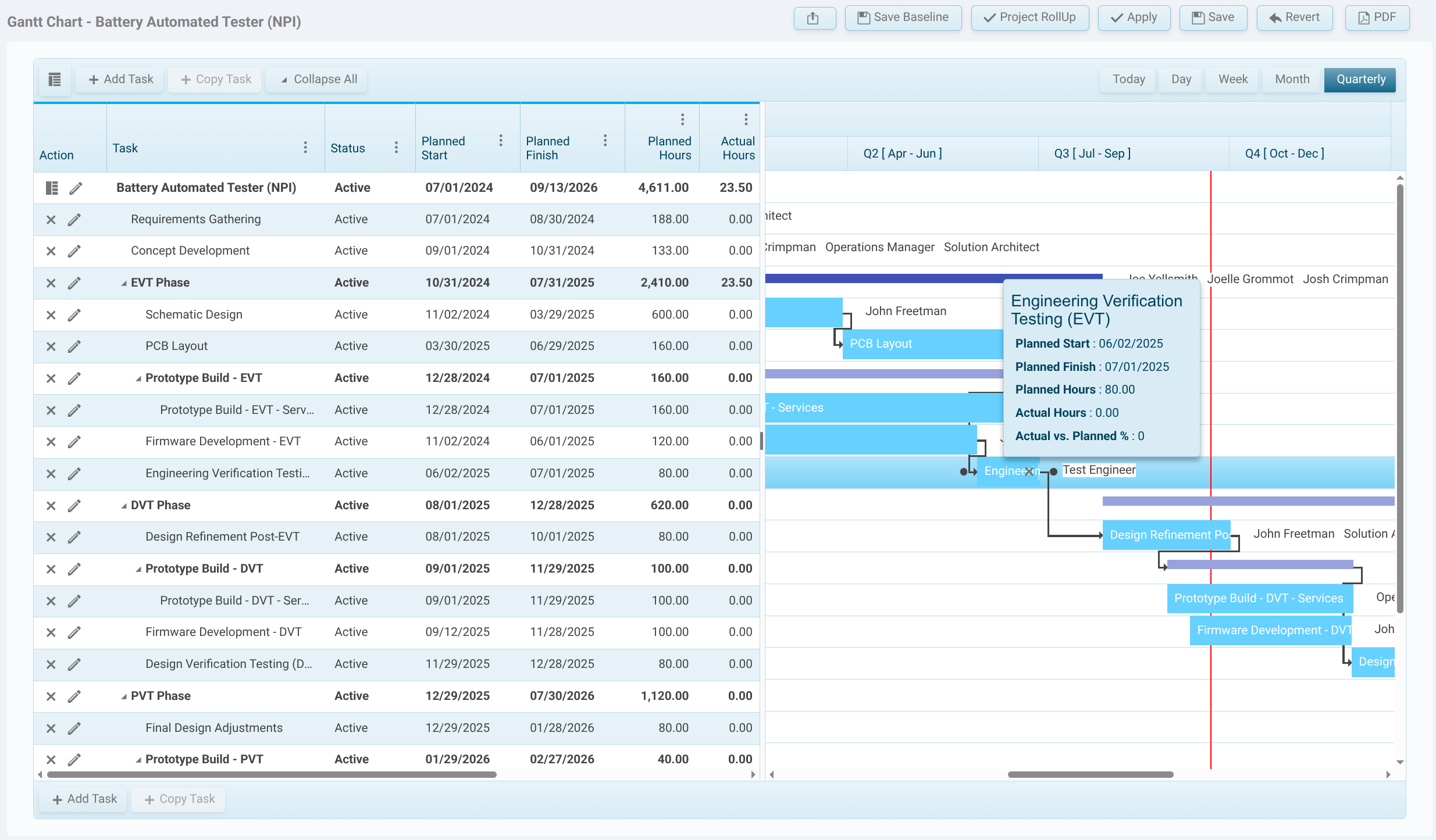Image resolution: width=1436 pixels, height=840 pixels.
Task: Click the Apply button
Action: tap(1134, 18)
